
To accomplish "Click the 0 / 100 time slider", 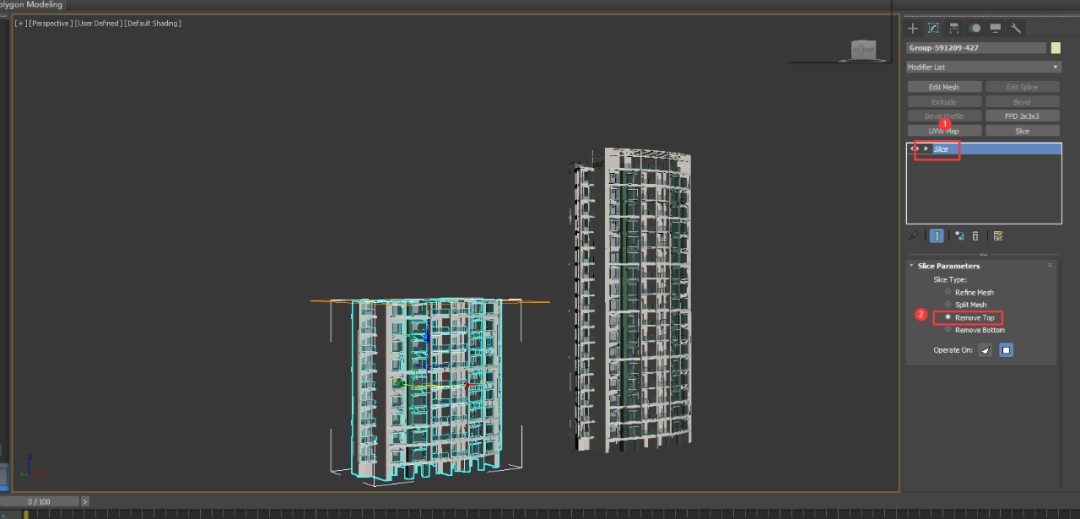I will (x=40, y=501).
